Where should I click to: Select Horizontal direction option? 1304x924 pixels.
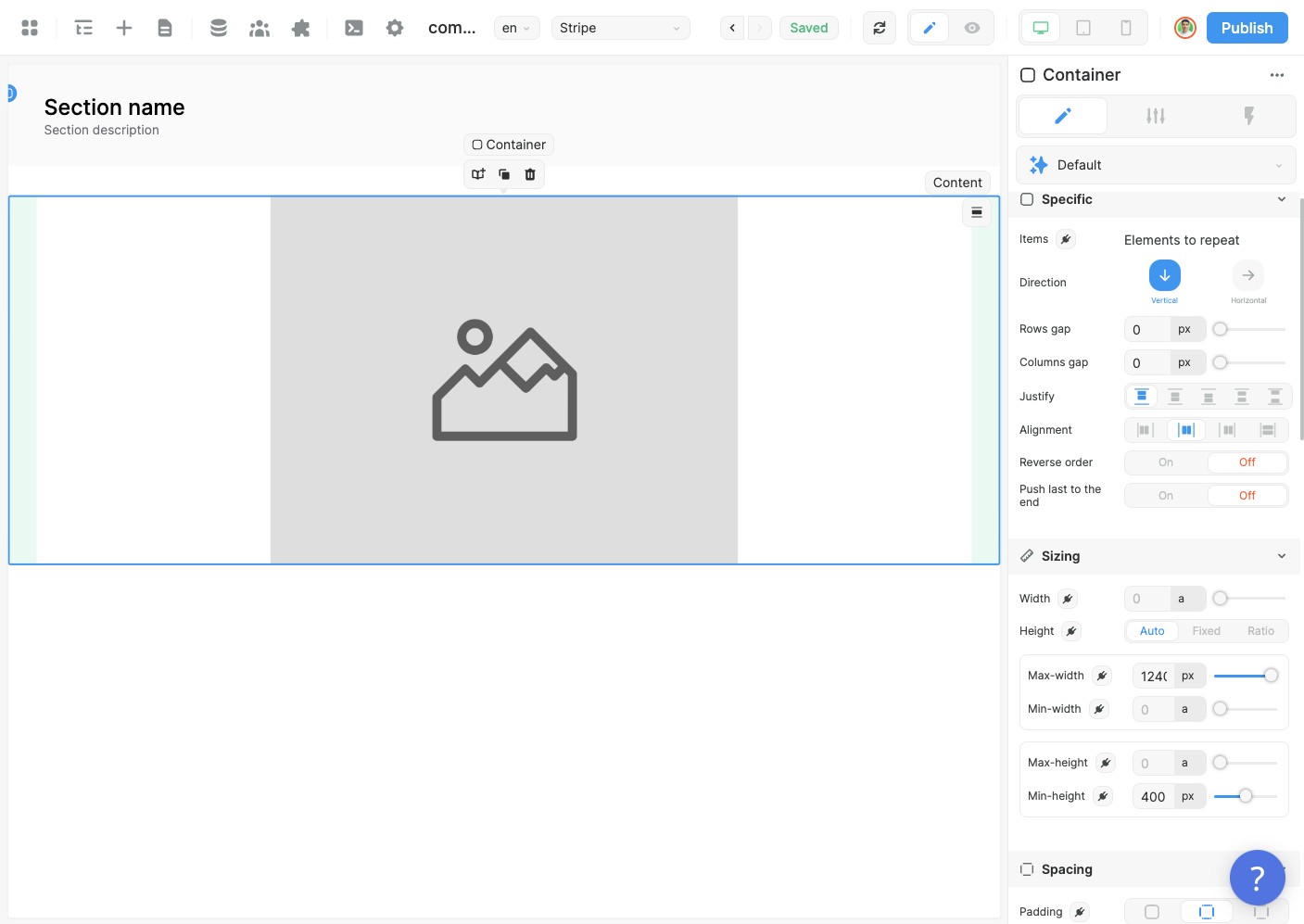click(x=1247, y=276)
